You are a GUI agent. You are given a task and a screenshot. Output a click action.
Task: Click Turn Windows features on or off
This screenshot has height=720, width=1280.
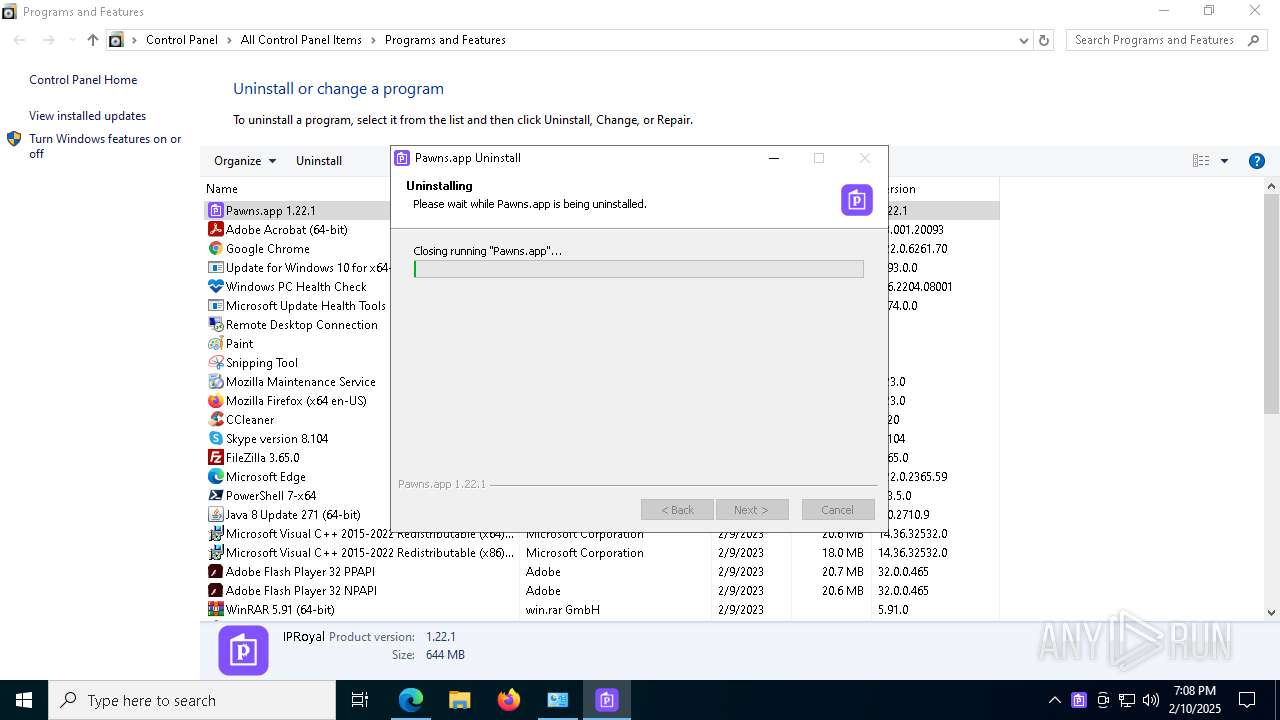click(105, 146)
